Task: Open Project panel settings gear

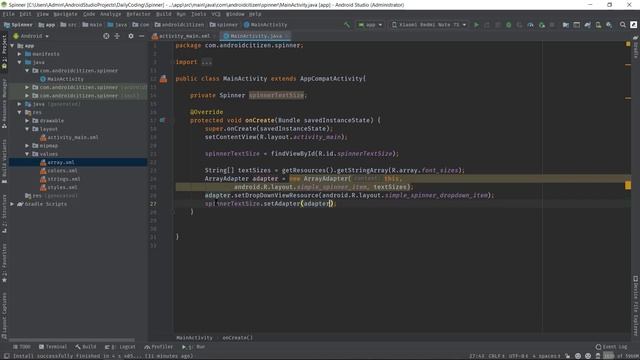Action: [131, 36]
